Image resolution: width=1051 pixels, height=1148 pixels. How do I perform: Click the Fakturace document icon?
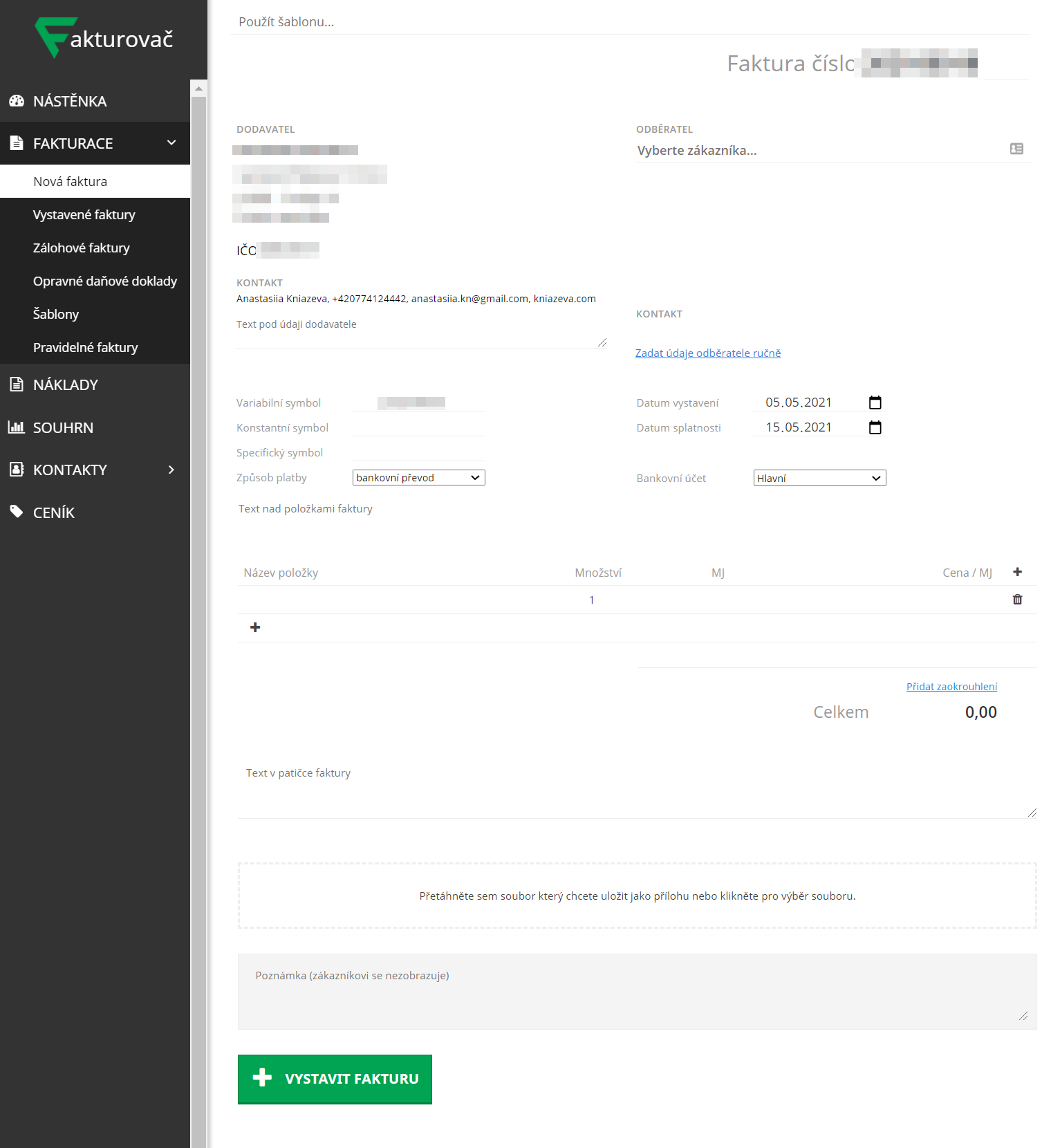(17, 143)
